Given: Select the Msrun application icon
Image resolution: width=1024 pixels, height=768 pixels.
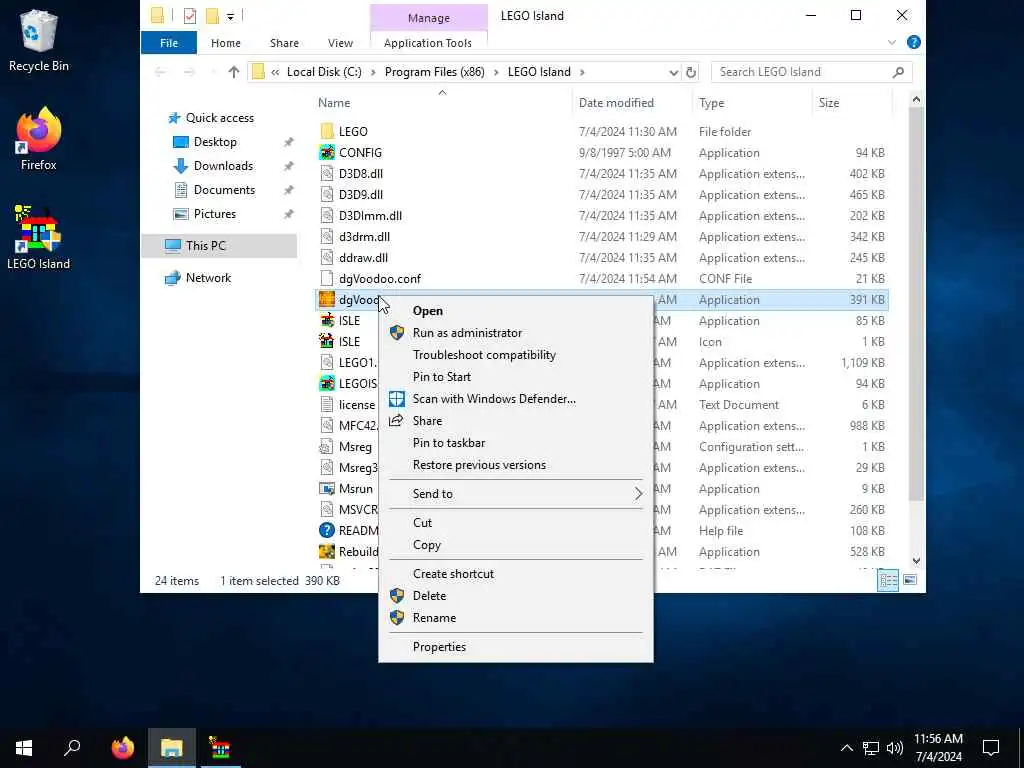Looking at the screenshot, I should (x=327, y=488).
